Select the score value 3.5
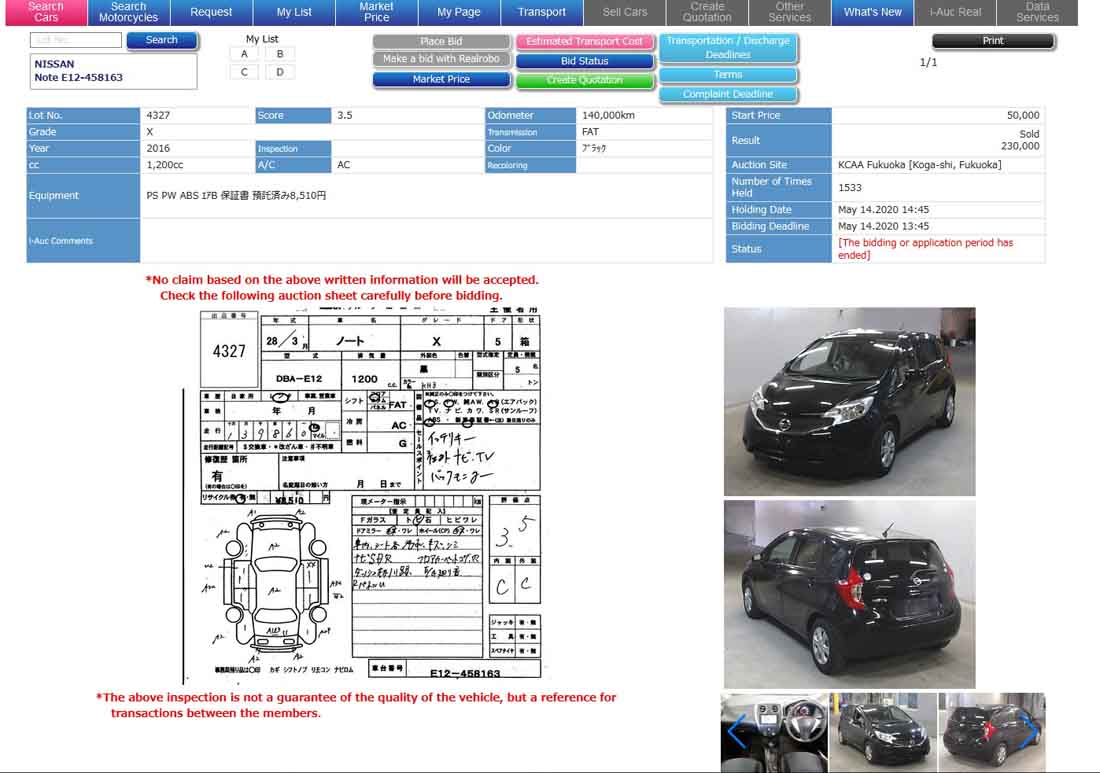This screenshot has width=1100, height=773. [344, 115]
